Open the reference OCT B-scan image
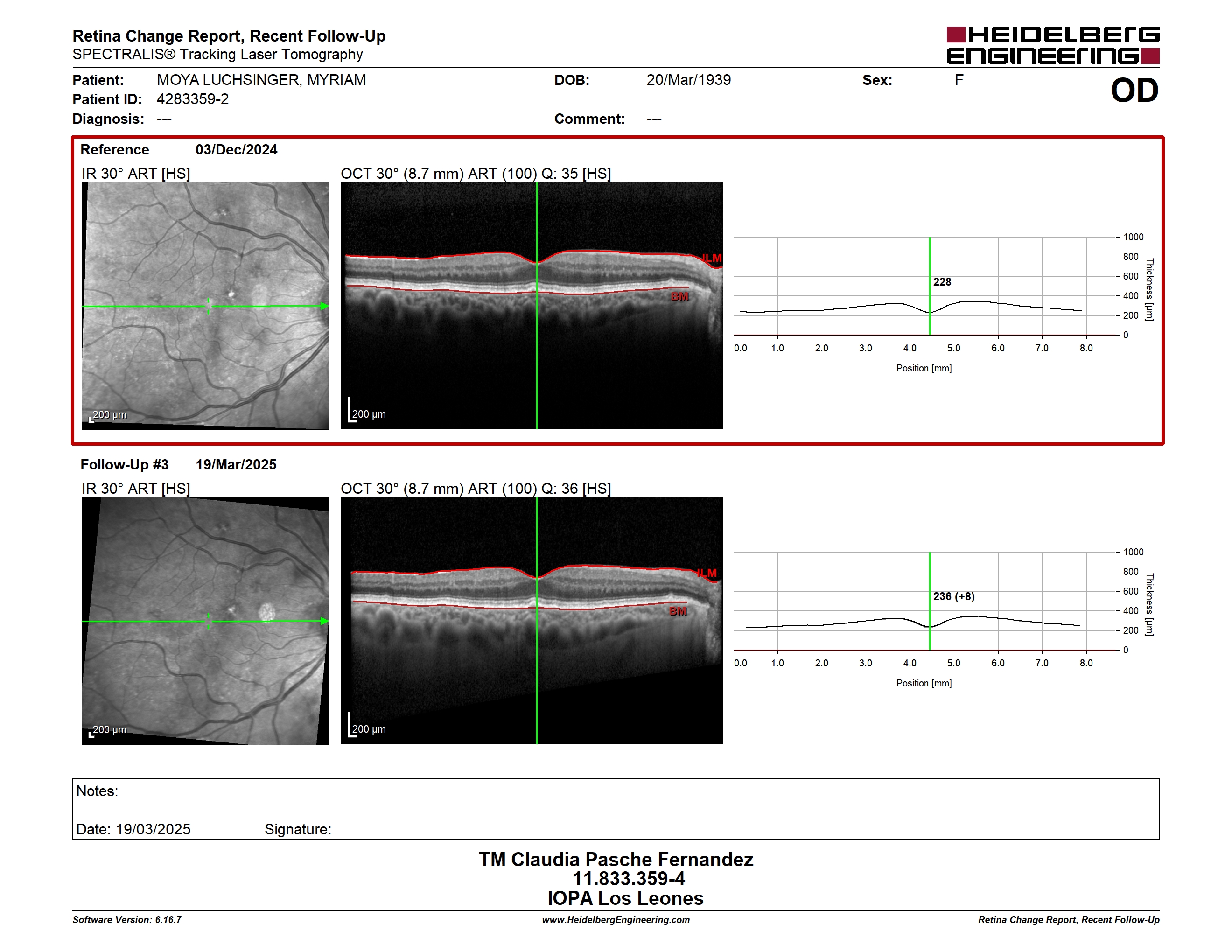1232x952 pixels. pyautogui.click(x=532, y=306)
